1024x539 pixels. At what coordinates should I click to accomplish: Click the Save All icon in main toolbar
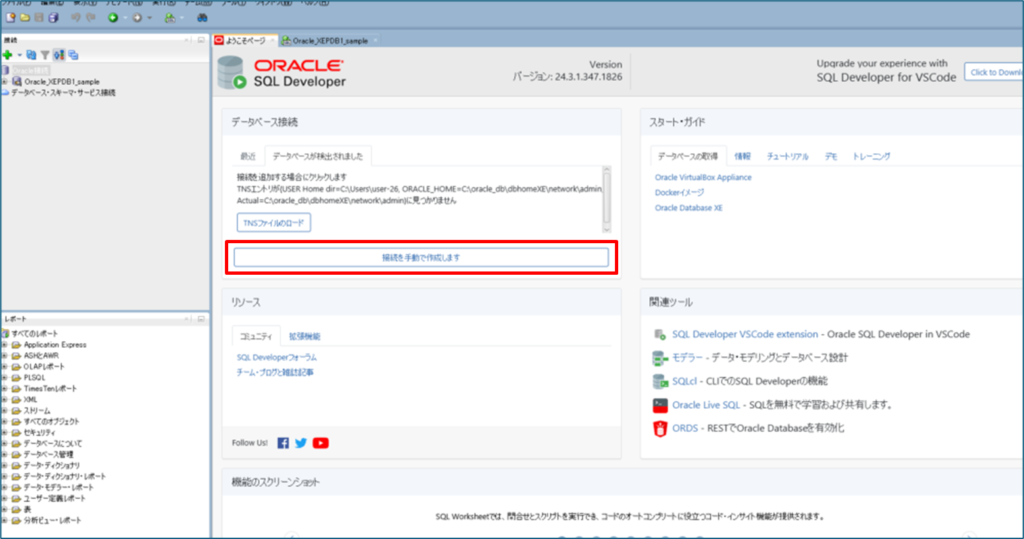tap(53, 18)
